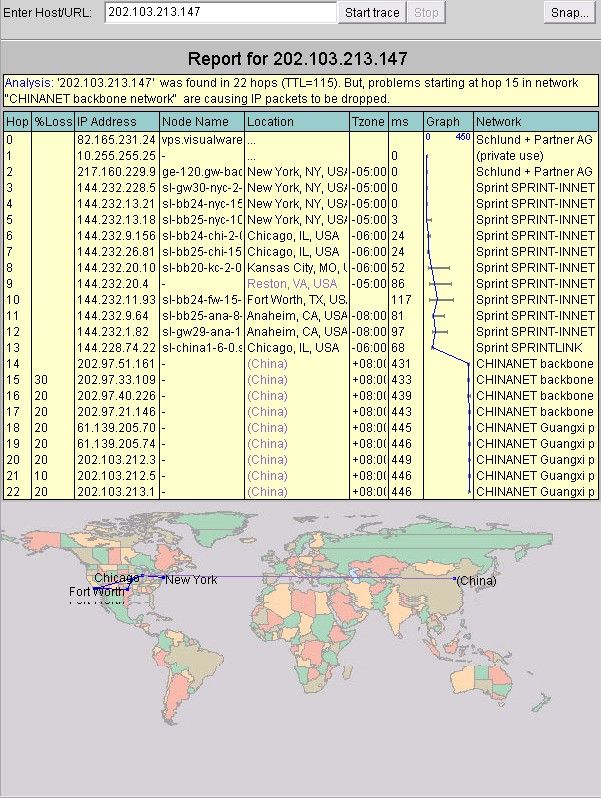Click the Start trace button
Viewport: 601px width, 798px height.
[x=372, y=13]
